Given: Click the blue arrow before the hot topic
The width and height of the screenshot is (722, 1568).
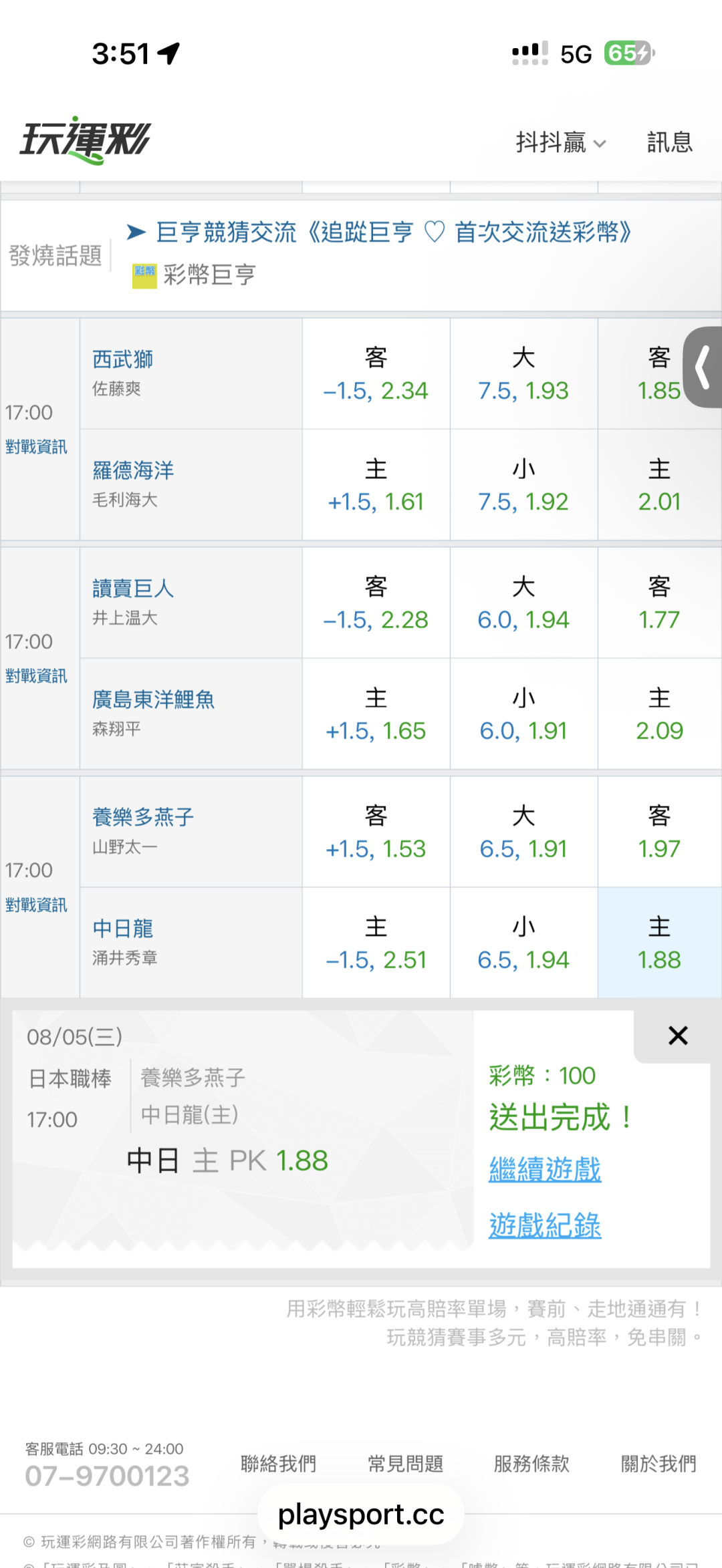Looking at the screenshot, I should tap(136, 232).
